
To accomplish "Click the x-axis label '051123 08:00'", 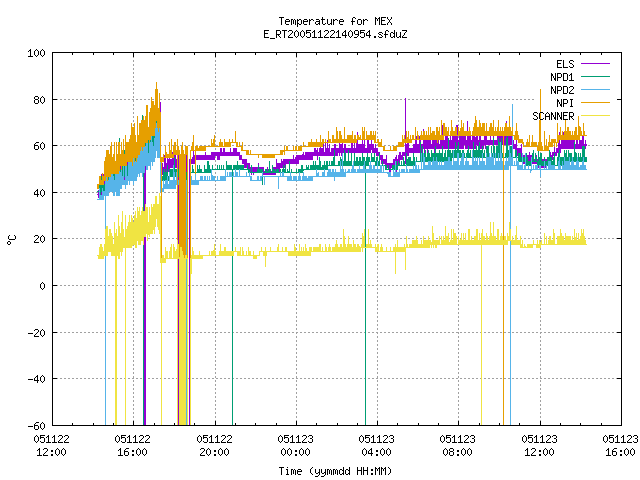I will click(x=458, y=445).
